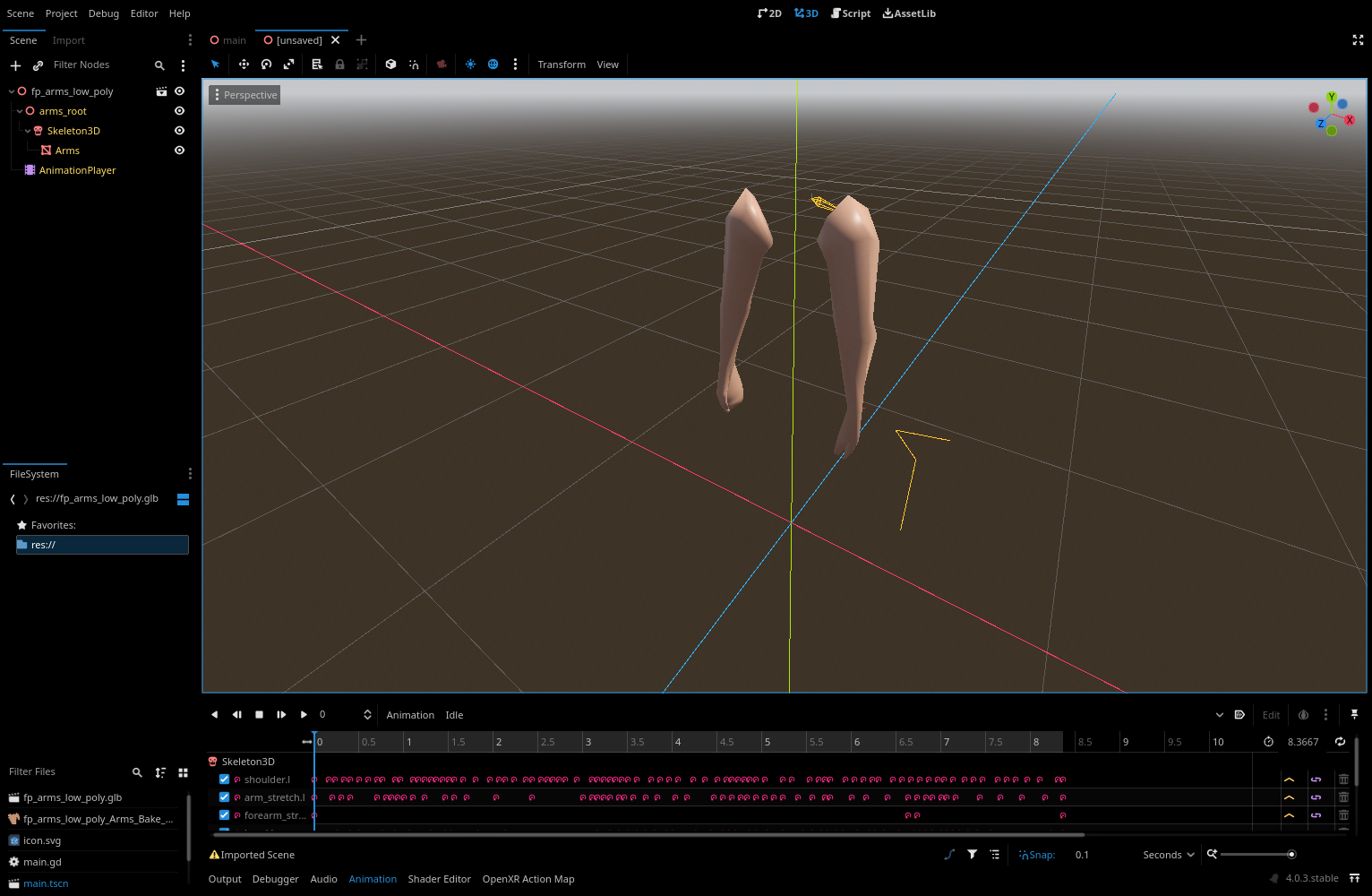1372x896 pixels.
Task: Click the Edit button in the animation panel
Action: click(1270, 714)
